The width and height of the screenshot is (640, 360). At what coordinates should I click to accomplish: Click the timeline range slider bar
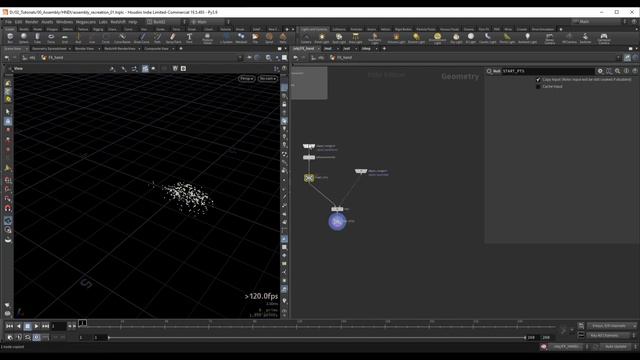316,338
